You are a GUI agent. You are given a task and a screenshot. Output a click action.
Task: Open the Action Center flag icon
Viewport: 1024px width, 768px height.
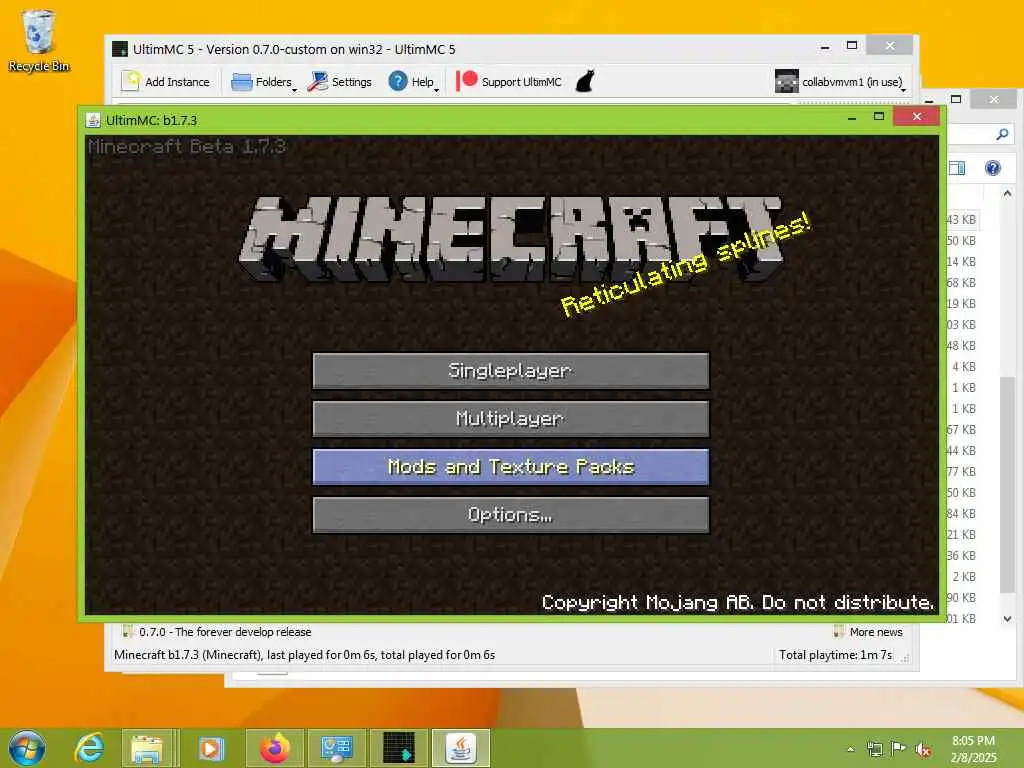click(x=899, y=748)
